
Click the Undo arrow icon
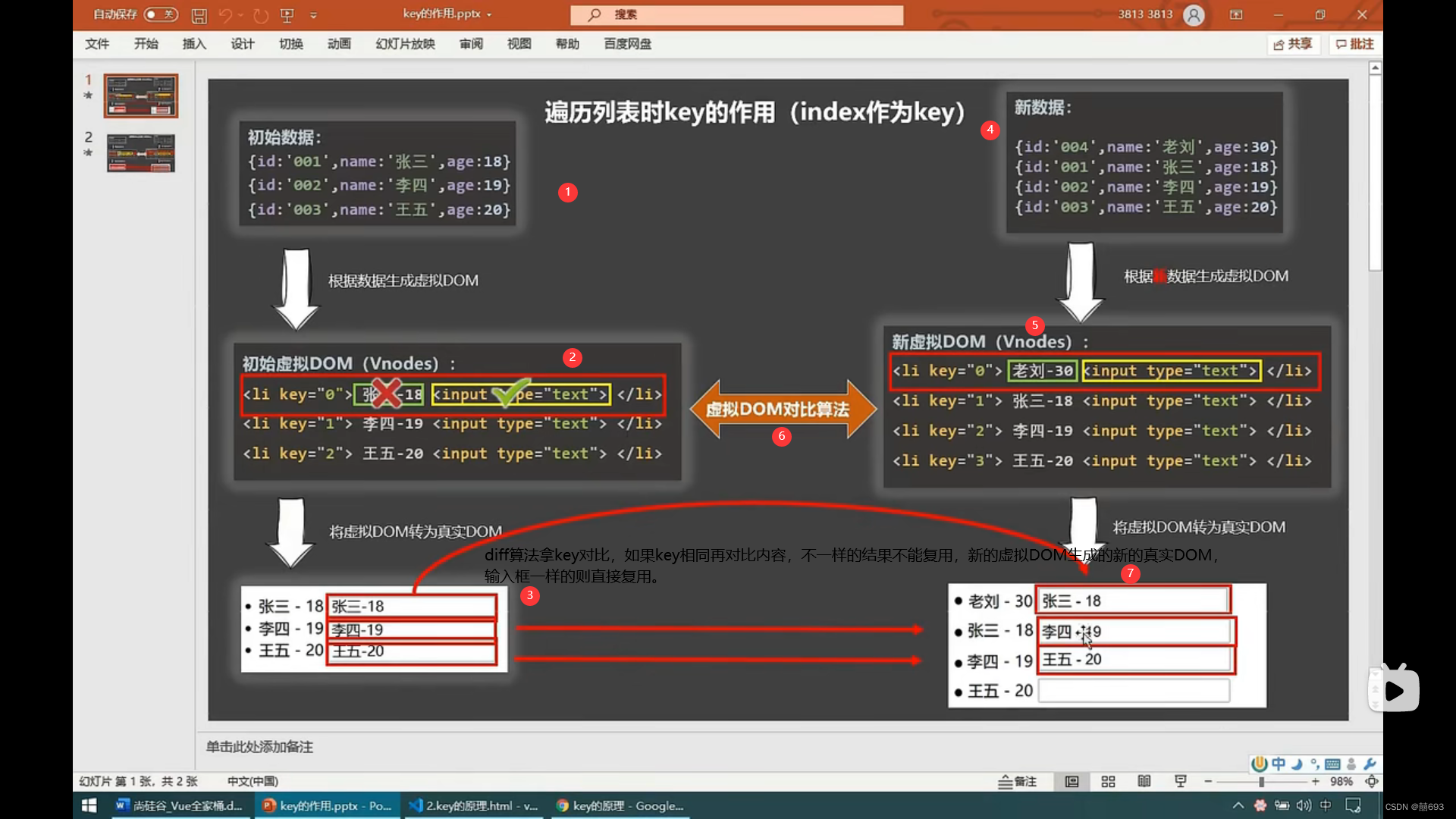click(225, 15)
